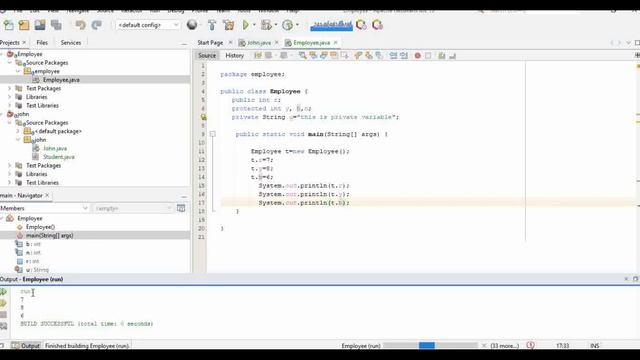The image size is (640, 360).
Task: Click the blue memory usage bar
Action: 331,25
